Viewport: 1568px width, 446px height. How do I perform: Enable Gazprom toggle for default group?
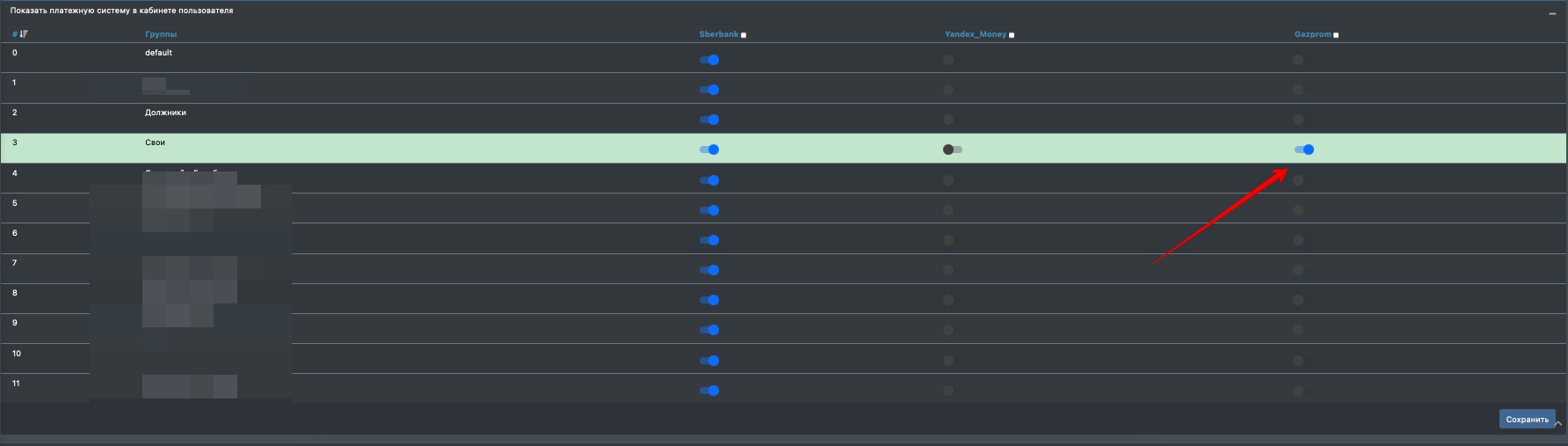pos(1298,60)
